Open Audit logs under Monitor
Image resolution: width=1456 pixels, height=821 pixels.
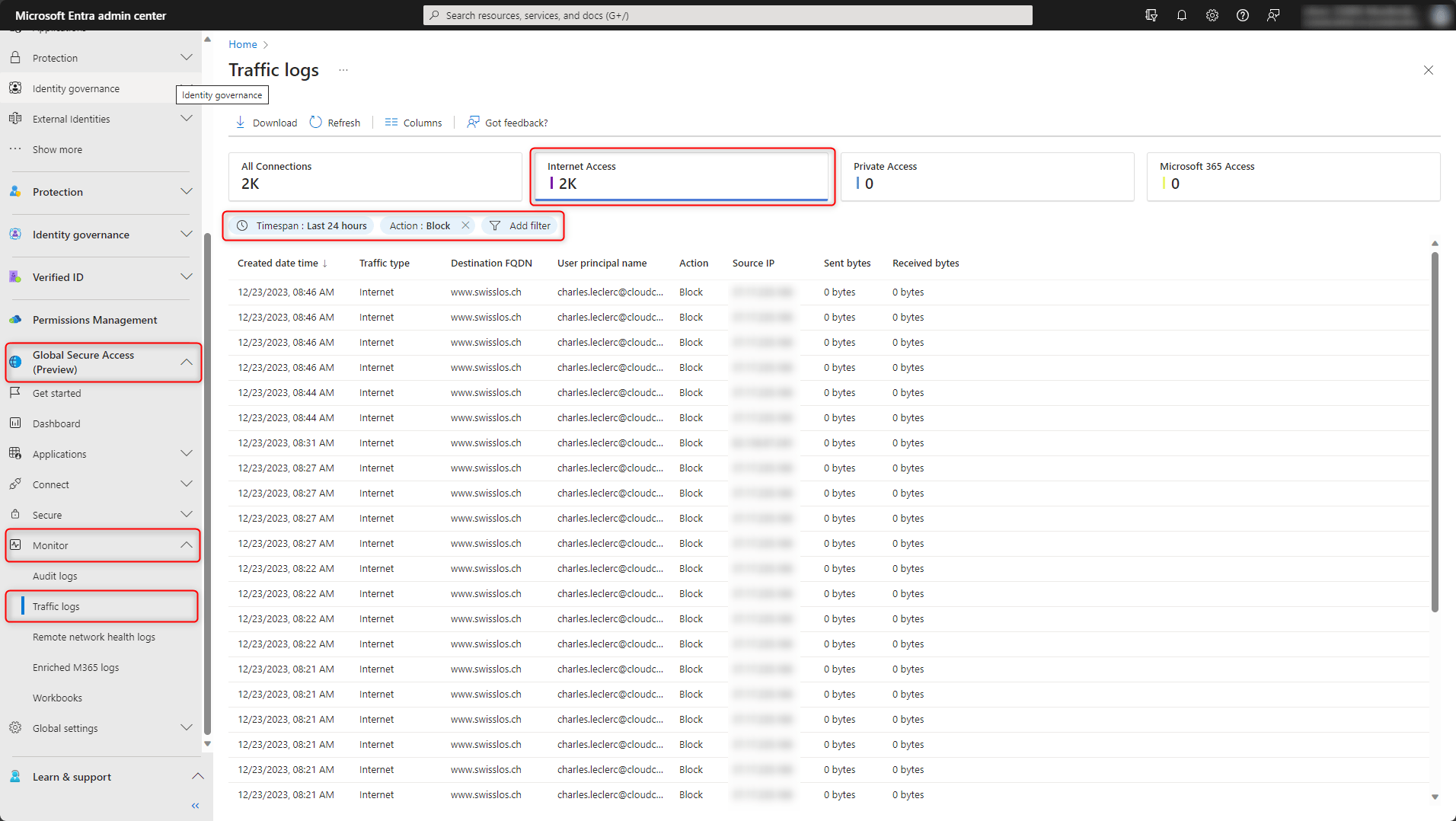pos(55,575)
